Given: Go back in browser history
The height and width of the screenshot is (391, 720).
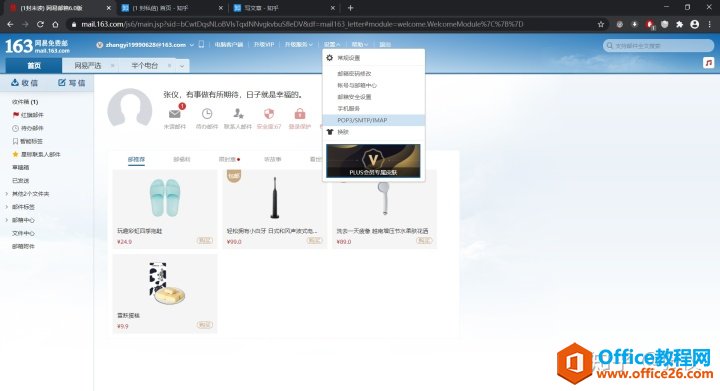Looking at the screenshot, I should tap(11, 24).
